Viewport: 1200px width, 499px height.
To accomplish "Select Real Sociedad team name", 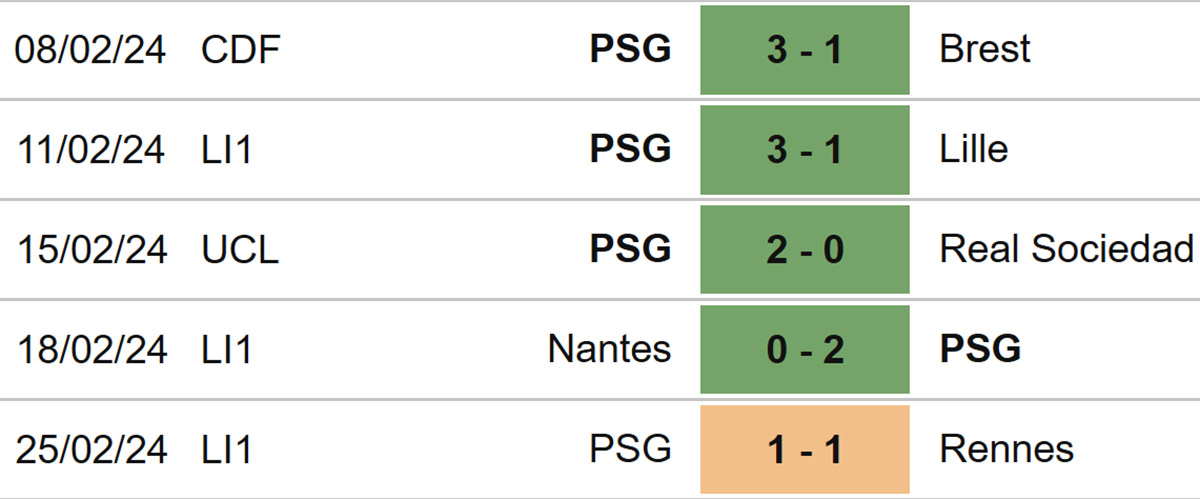I will (1067, 249).
